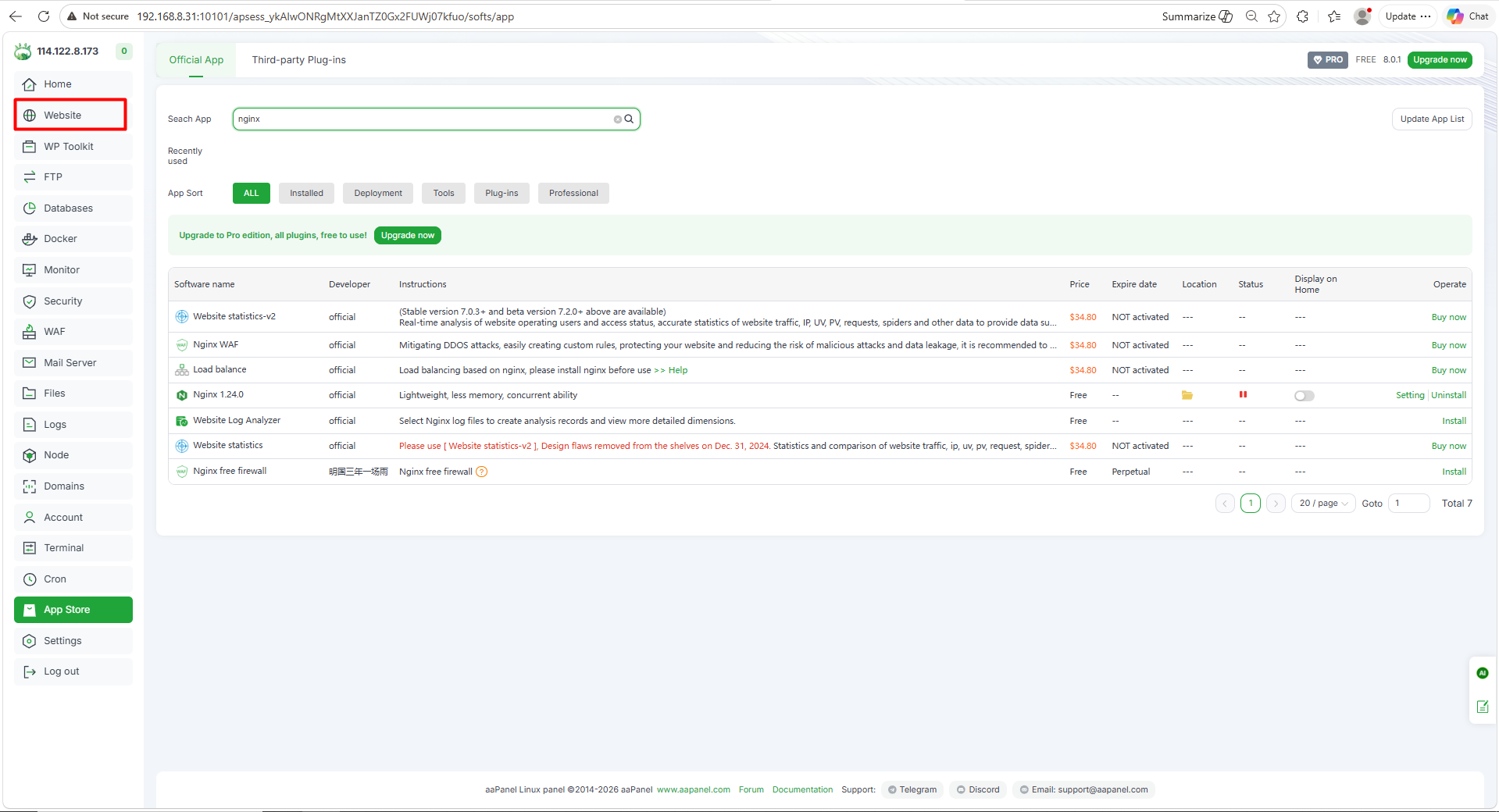Viewport: 1499px width, 812px height.
Task: Open WAF section
Action: coord(73,332)
